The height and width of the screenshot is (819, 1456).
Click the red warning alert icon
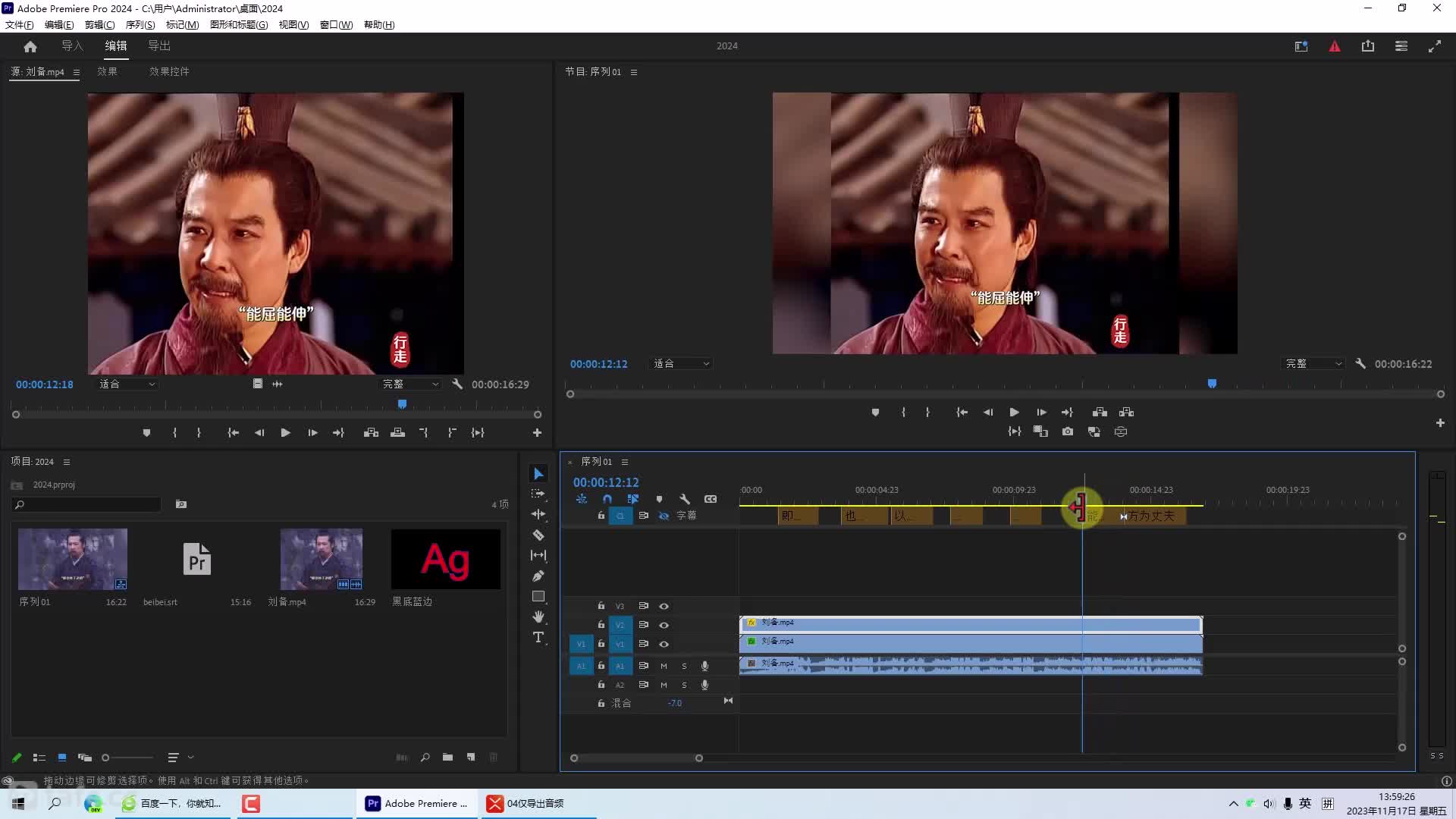coord(1335,46)
